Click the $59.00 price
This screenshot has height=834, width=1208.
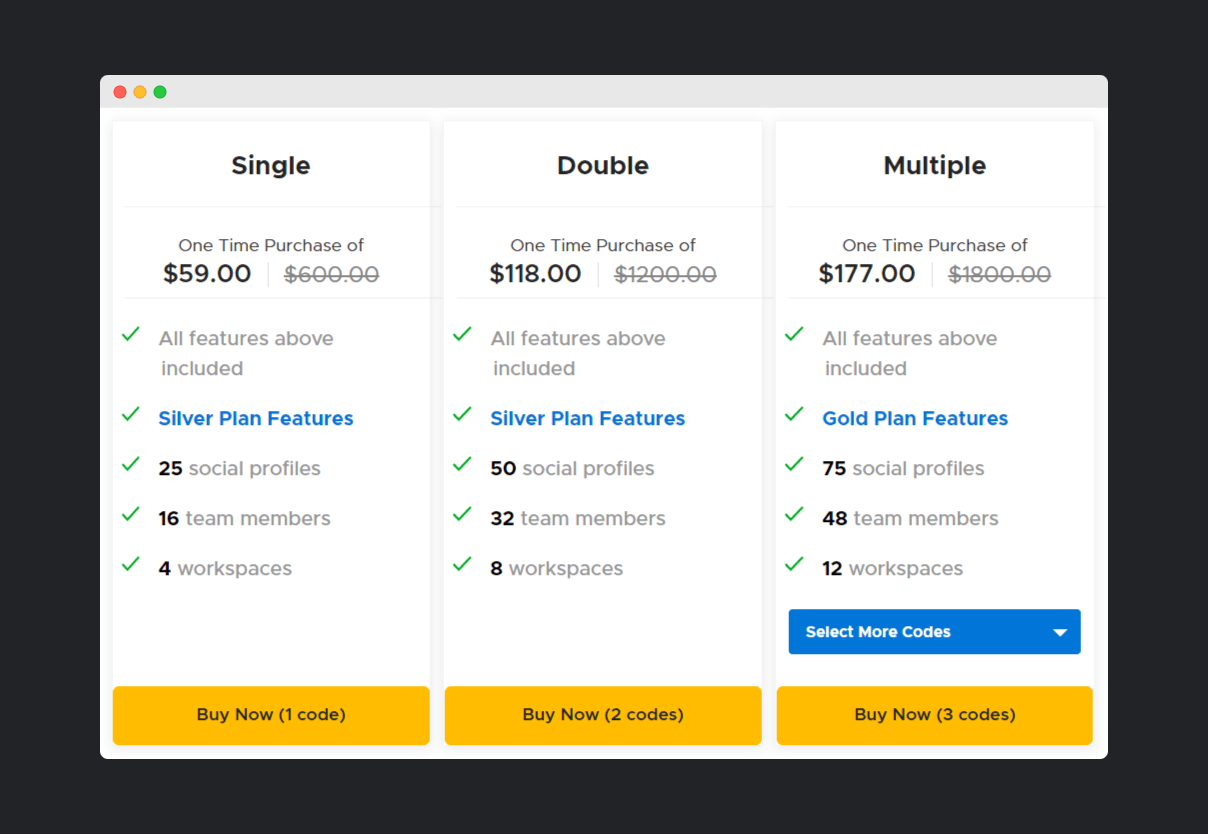(x=207, y=274)
